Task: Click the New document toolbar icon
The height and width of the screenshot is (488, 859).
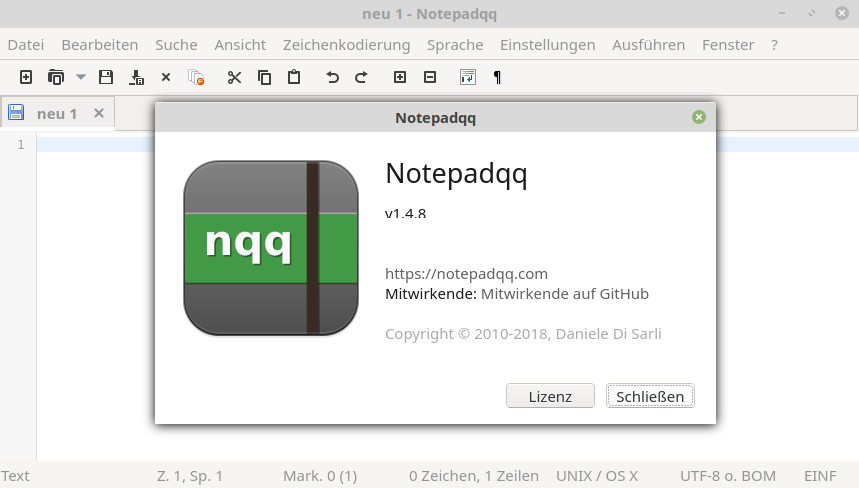Action: pos(26,77)
